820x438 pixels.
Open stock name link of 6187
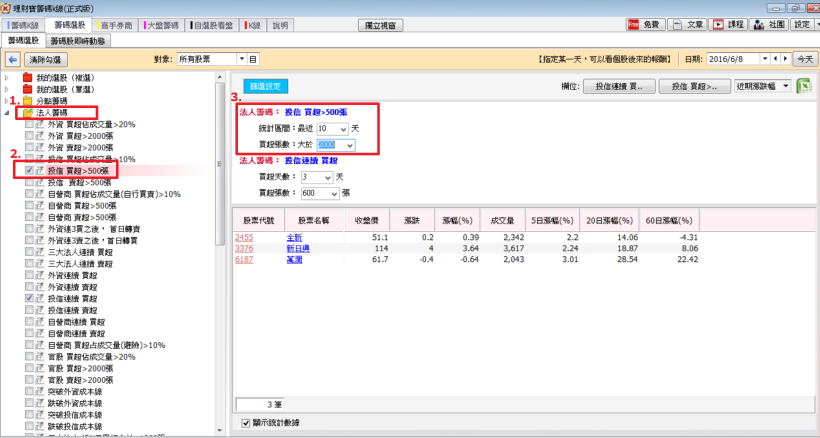(294, 259)
